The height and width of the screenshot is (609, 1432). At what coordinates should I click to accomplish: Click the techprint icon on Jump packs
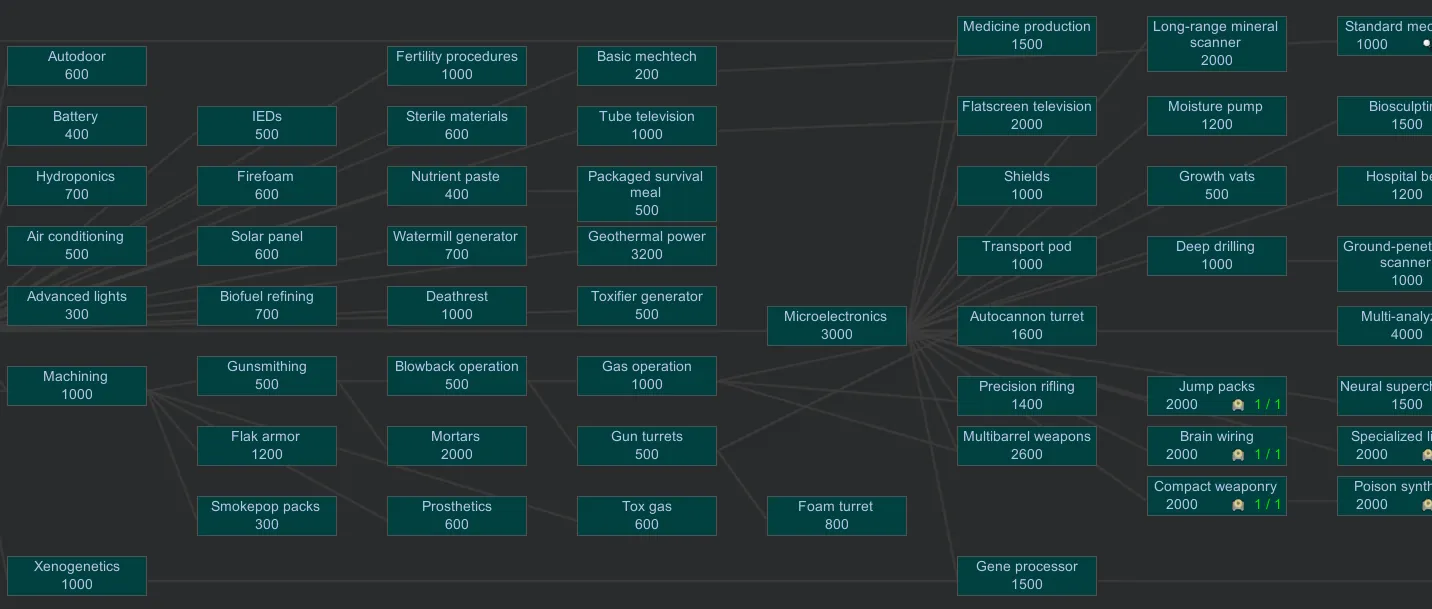1238,405
